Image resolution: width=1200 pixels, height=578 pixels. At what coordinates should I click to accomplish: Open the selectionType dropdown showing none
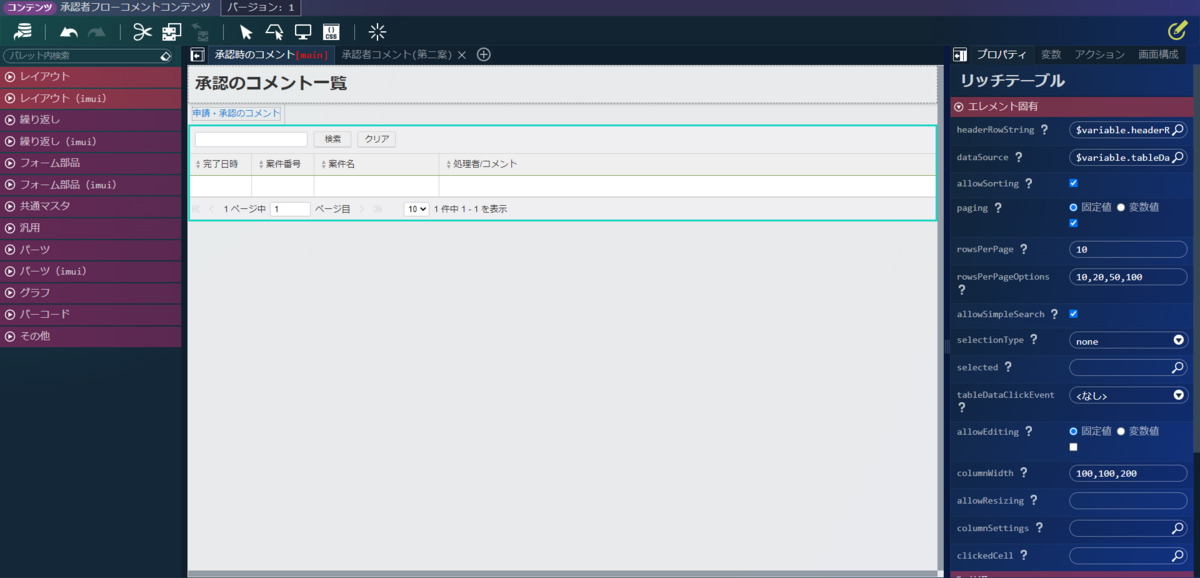tap(1128, 341)
